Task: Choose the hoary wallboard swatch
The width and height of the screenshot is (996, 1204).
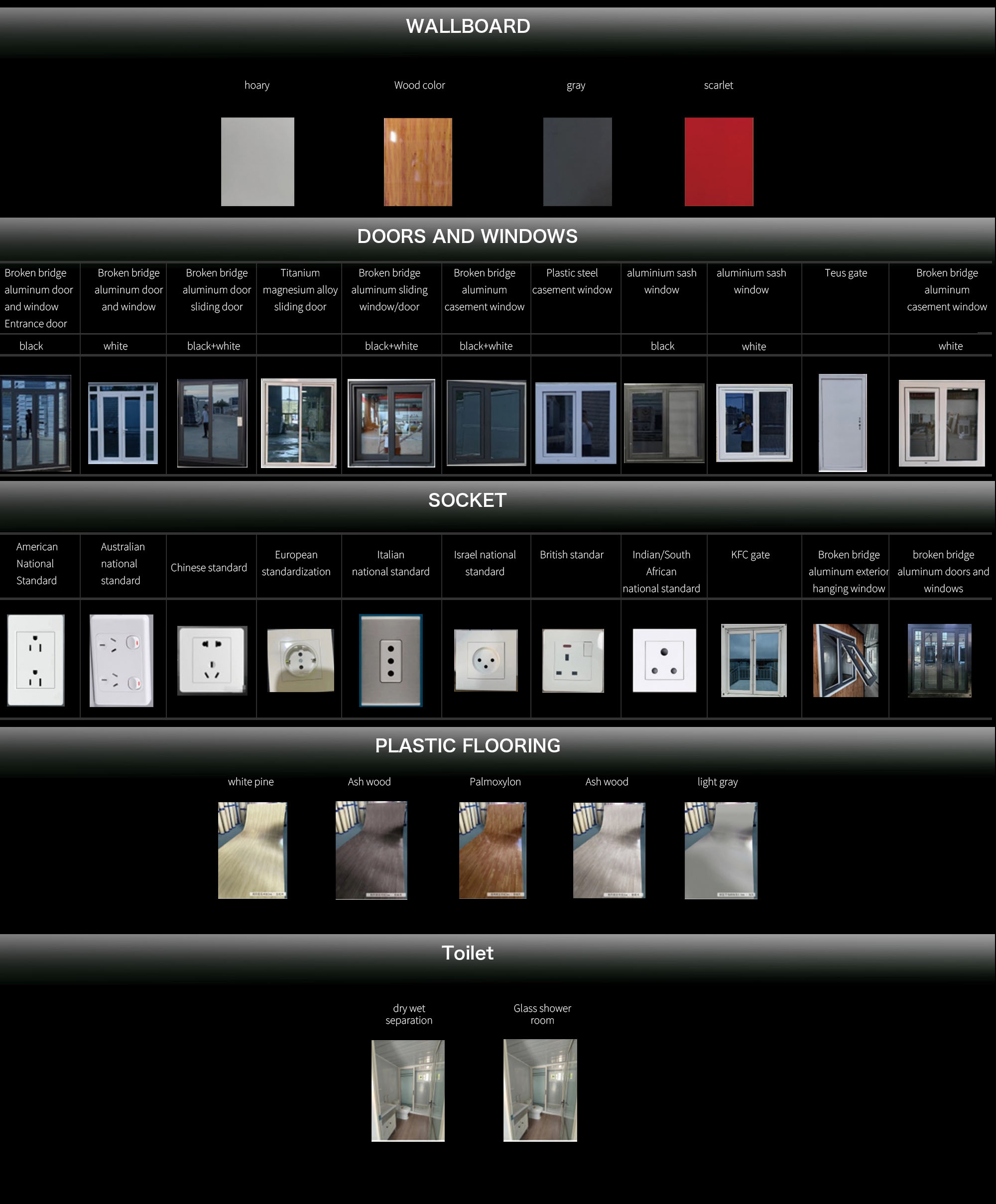Action: click(x=257, y=162)
